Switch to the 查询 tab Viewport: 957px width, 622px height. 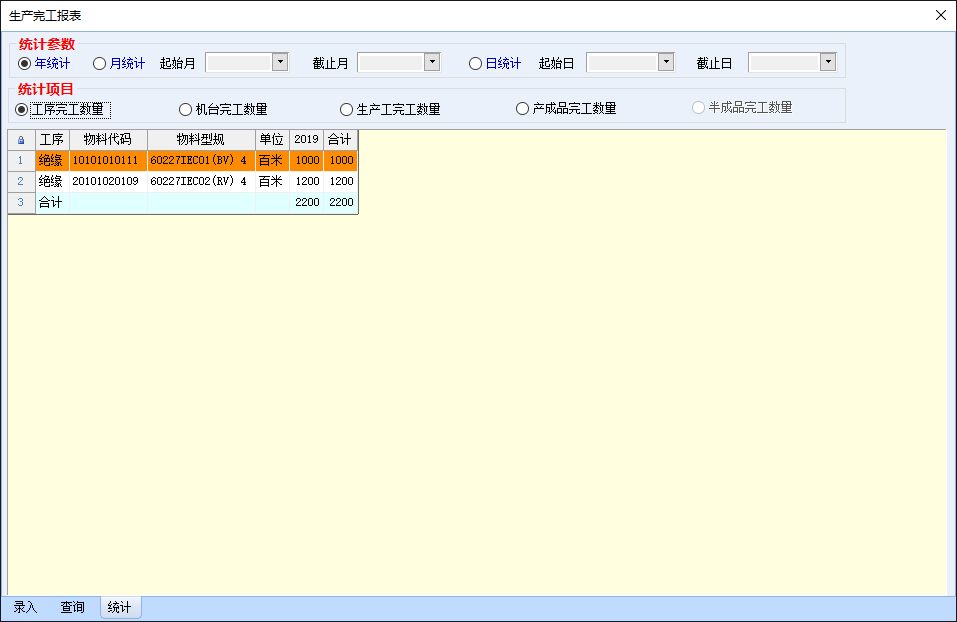(72, 607)
